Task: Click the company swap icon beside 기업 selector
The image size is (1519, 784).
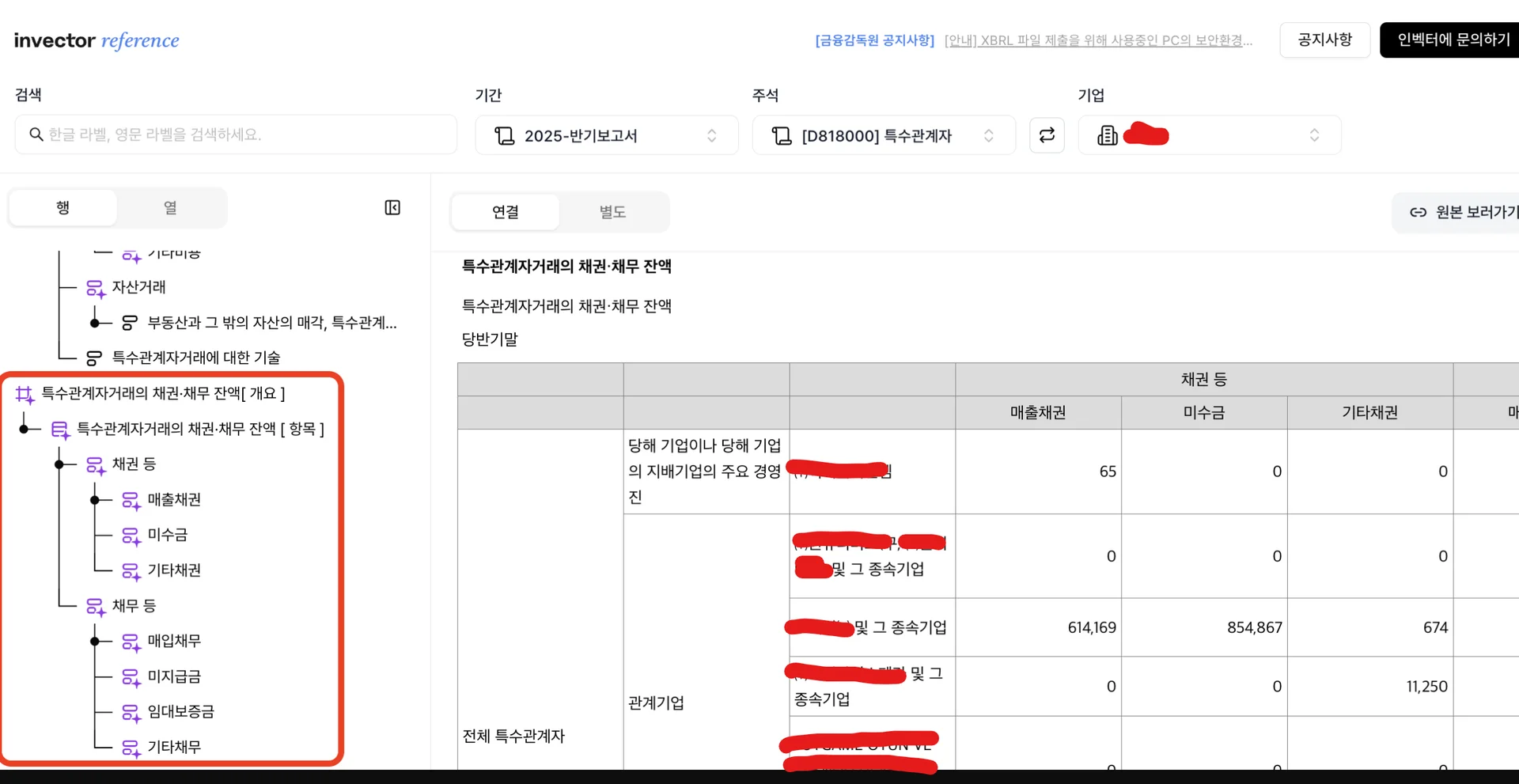Action: (1047, 134)
